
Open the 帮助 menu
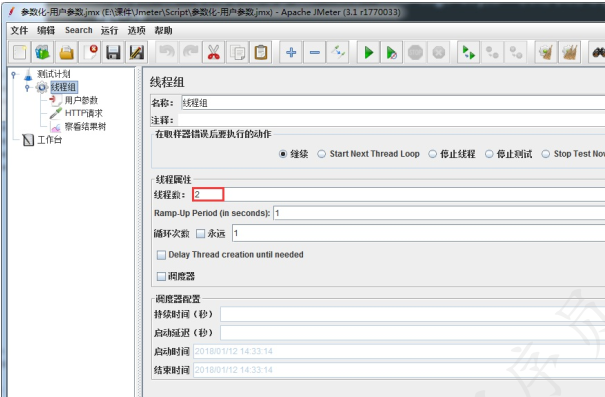[x=163, y=30]
